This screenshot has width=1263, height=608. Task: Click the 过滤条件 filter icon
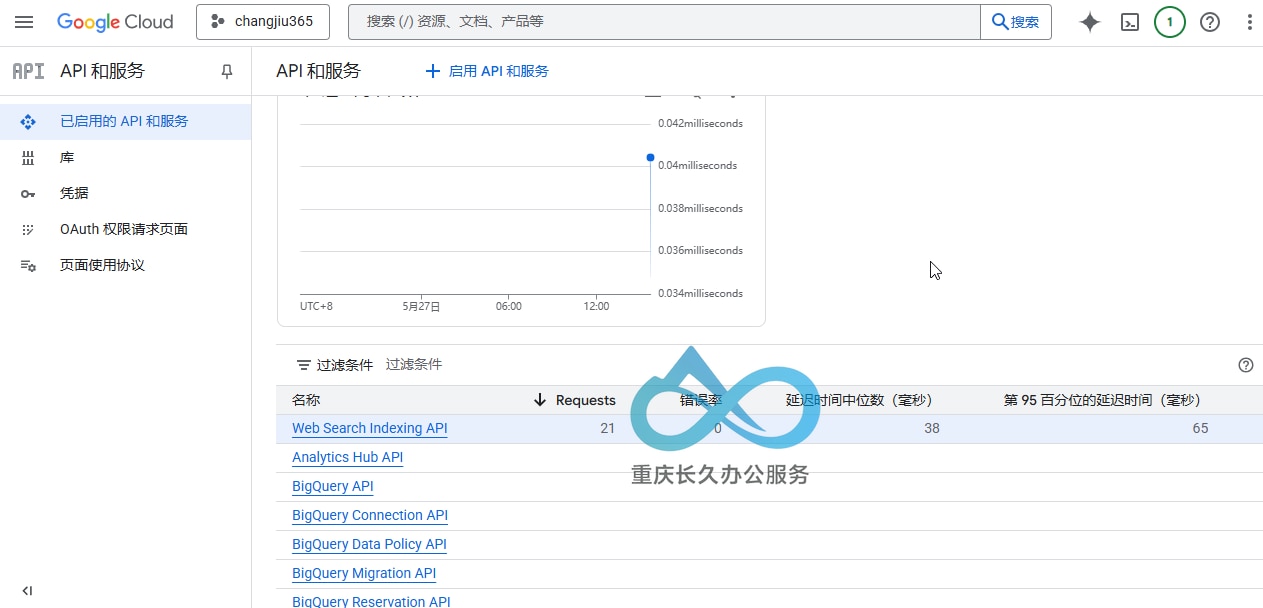pos(304,365)
